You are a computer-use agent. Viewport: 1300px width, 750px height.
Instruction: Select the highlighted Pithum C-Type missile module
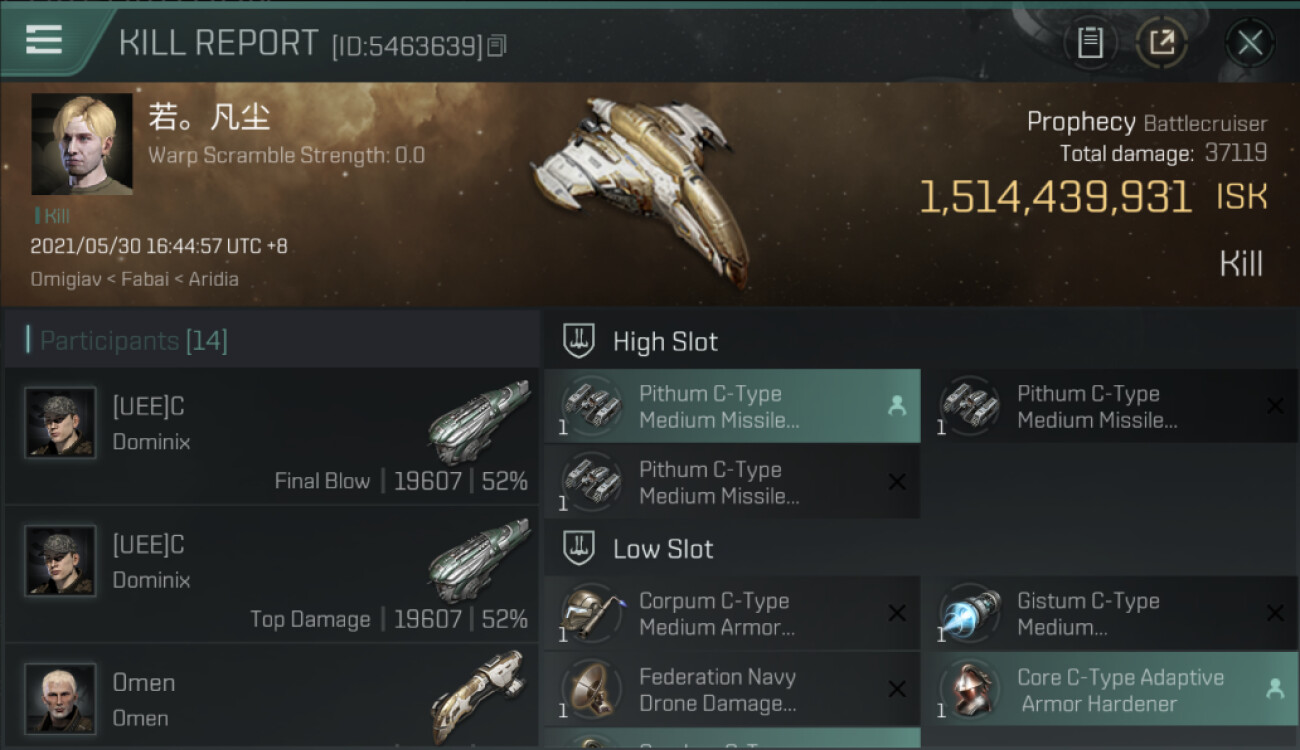(x=732, y=406)
